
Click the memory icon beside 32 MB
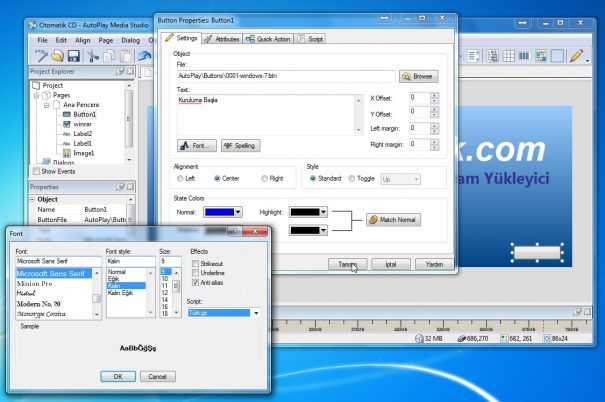(419, 338)
